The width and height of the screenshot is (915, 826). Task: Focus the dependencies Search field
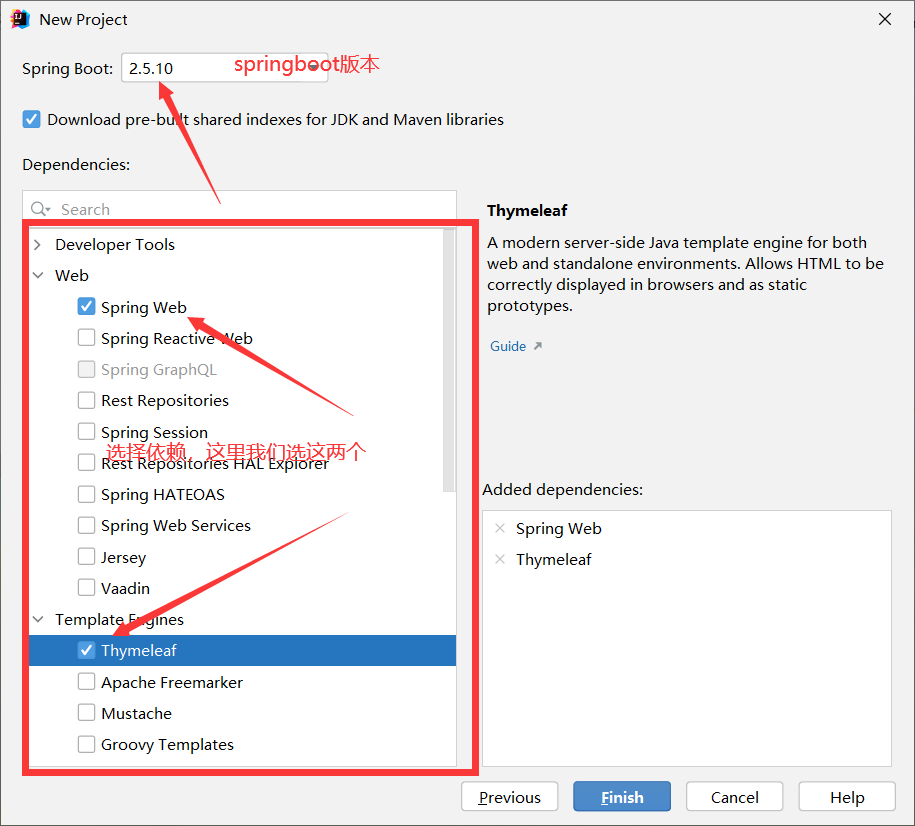[239, 207]
